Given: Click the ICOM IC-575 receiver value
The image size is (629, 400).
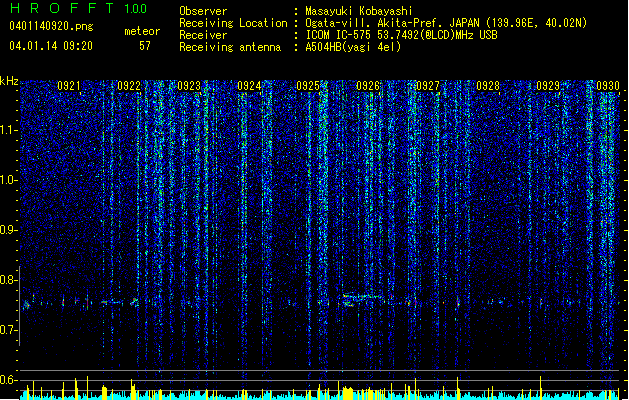Looking at the screenshot, I should [402, 35].
